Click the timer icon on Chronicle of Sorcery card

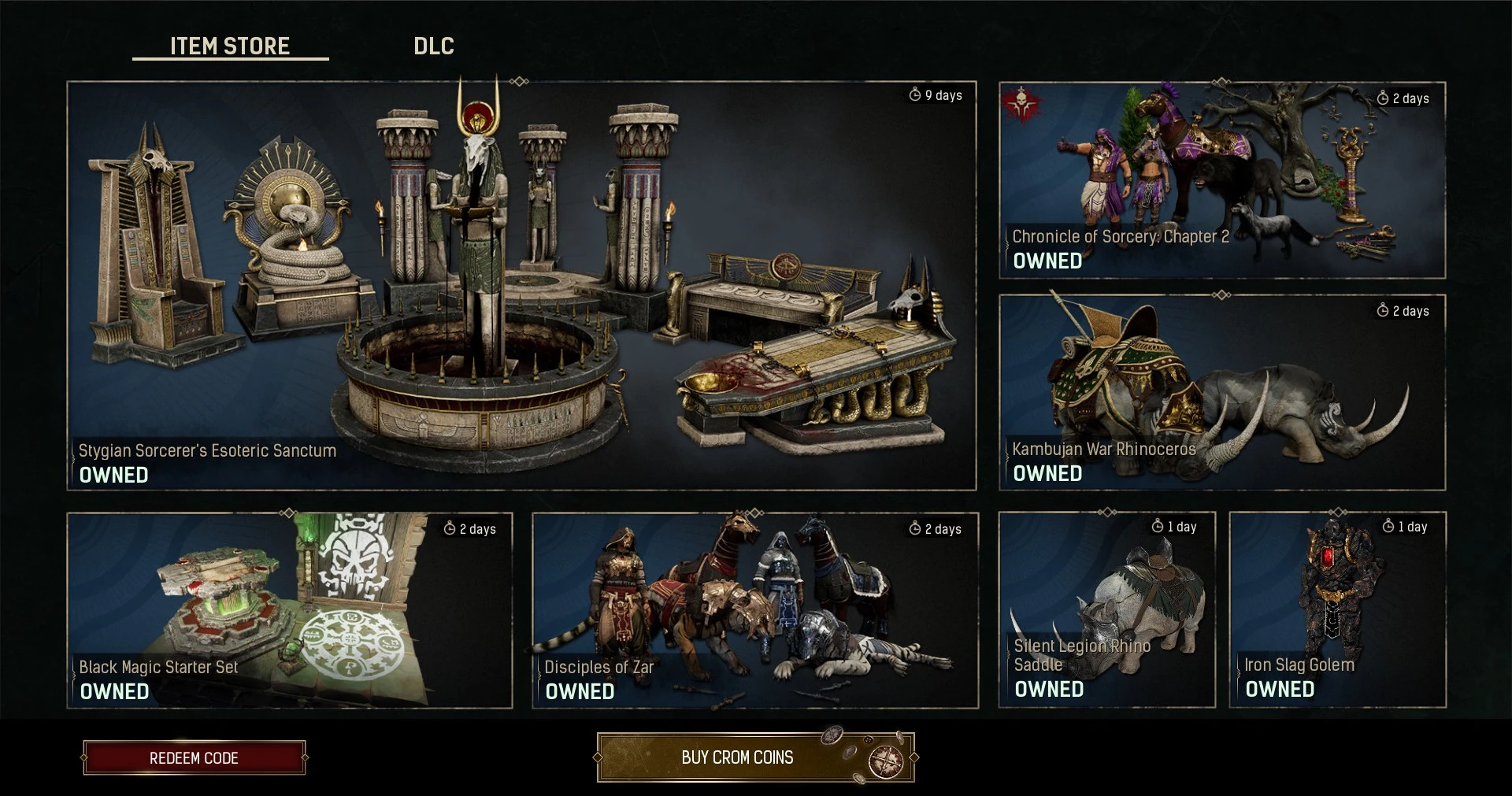click(x=1382, y=98)
